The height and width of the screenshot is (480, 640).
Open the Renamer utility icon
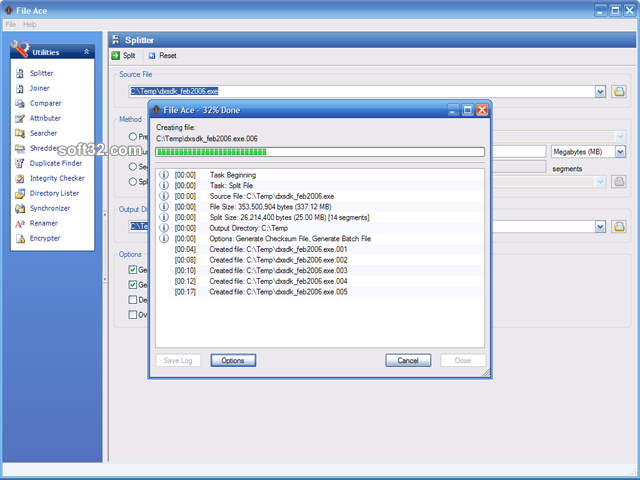tap(20, 223)
